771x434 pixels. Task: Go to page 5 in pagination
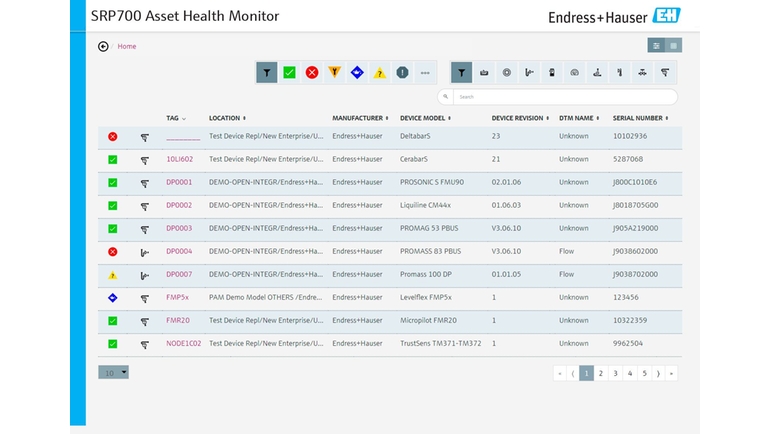pyautogui.click(x=645, y=374)
